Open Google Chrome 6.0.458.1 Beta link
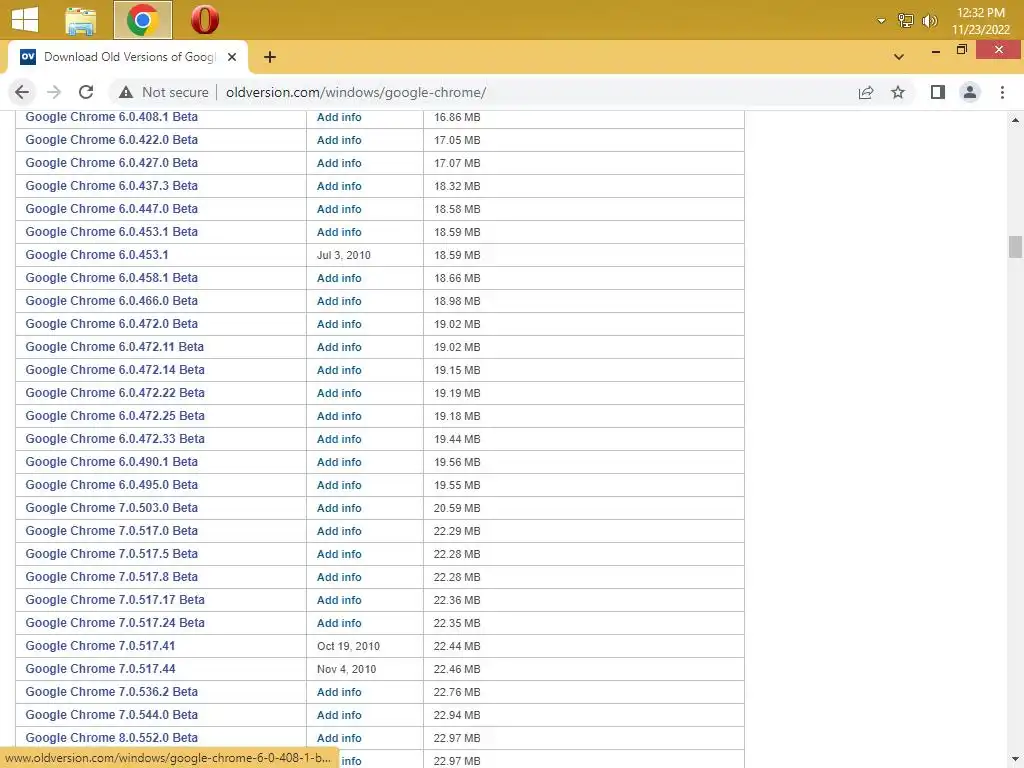 111,278
